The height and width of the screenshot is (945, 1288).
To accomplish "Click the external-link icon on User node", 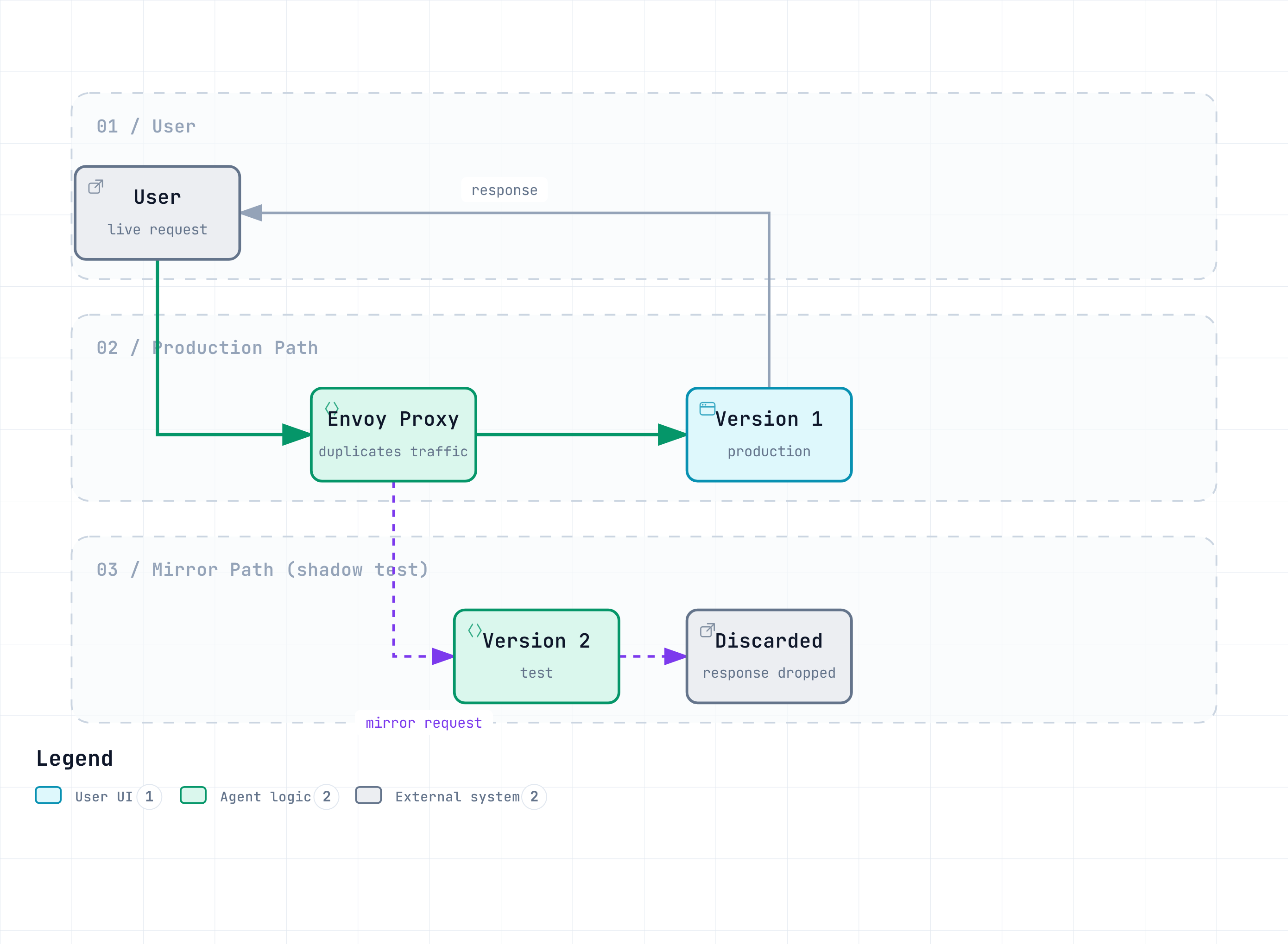I will coord(95,187).
